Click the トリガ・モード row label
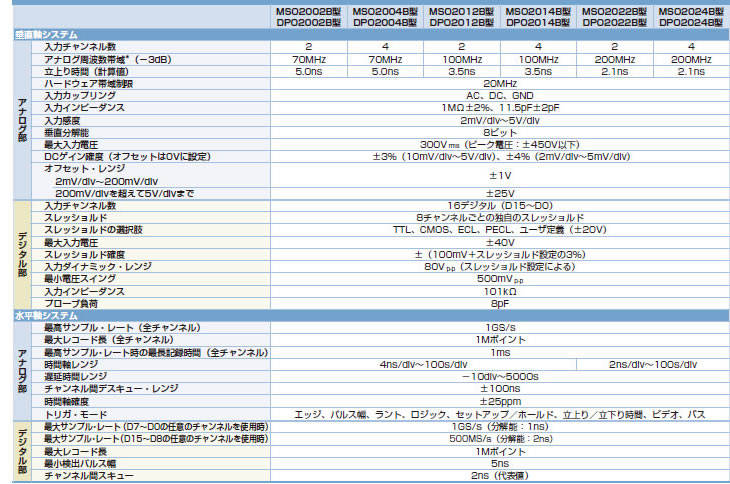 pyautogui.click(x=75, y=414)
